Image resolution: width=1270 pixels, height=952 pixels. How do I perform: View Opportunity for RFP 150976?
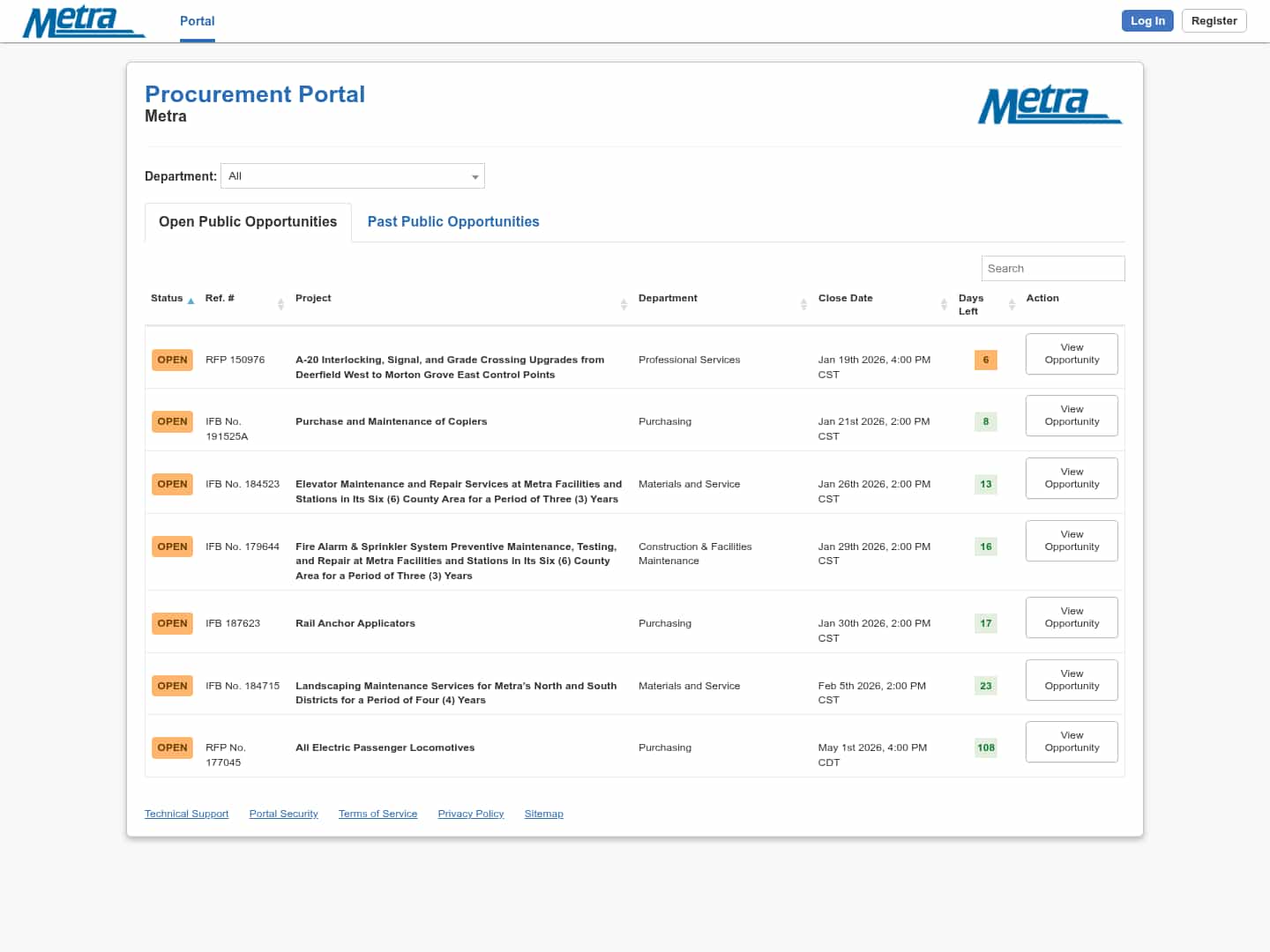click(1072, 353)
